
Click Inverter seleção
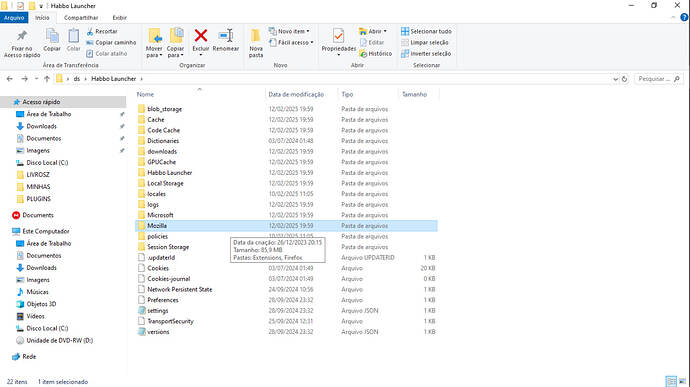click(426, 53)
